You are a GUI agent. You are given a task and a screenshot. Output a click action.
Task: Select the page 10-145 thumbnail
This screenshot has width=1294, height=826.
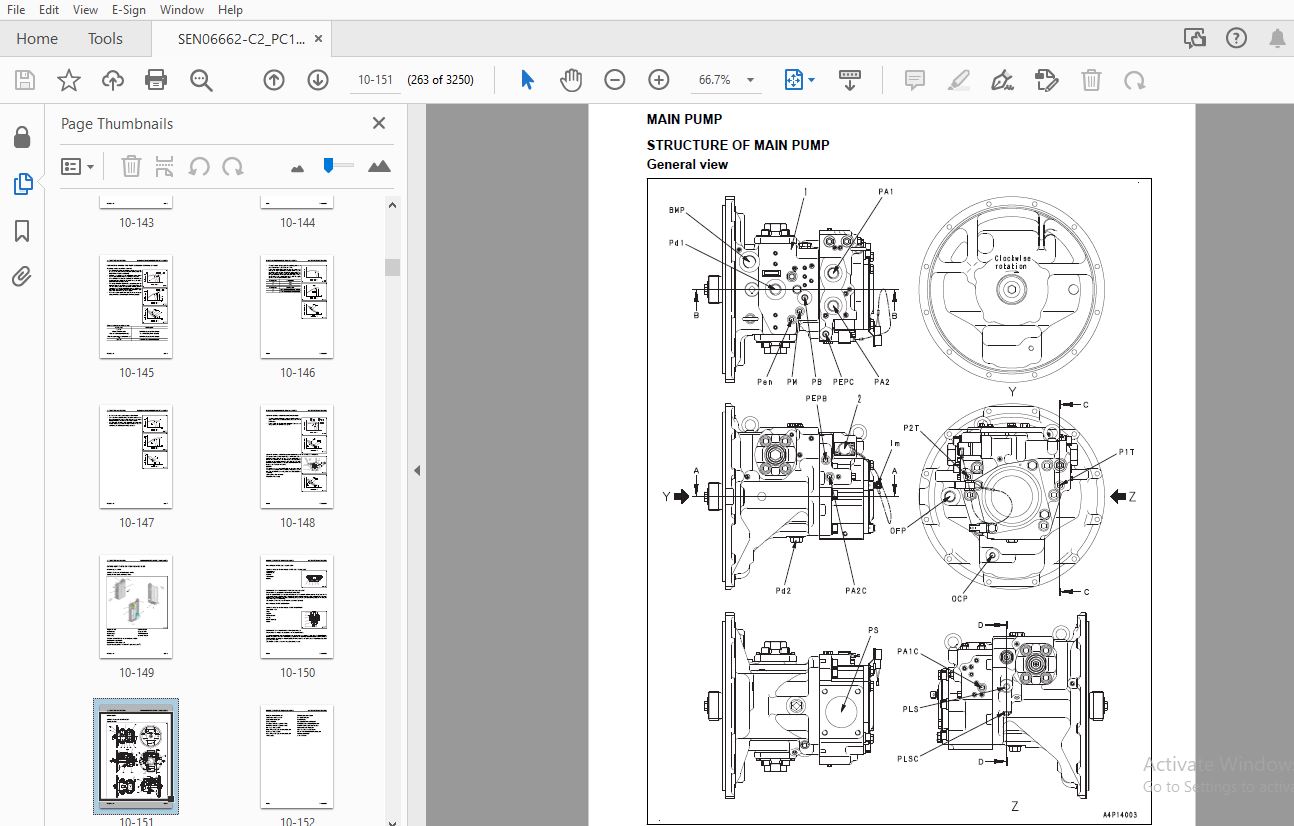[136, 306]
